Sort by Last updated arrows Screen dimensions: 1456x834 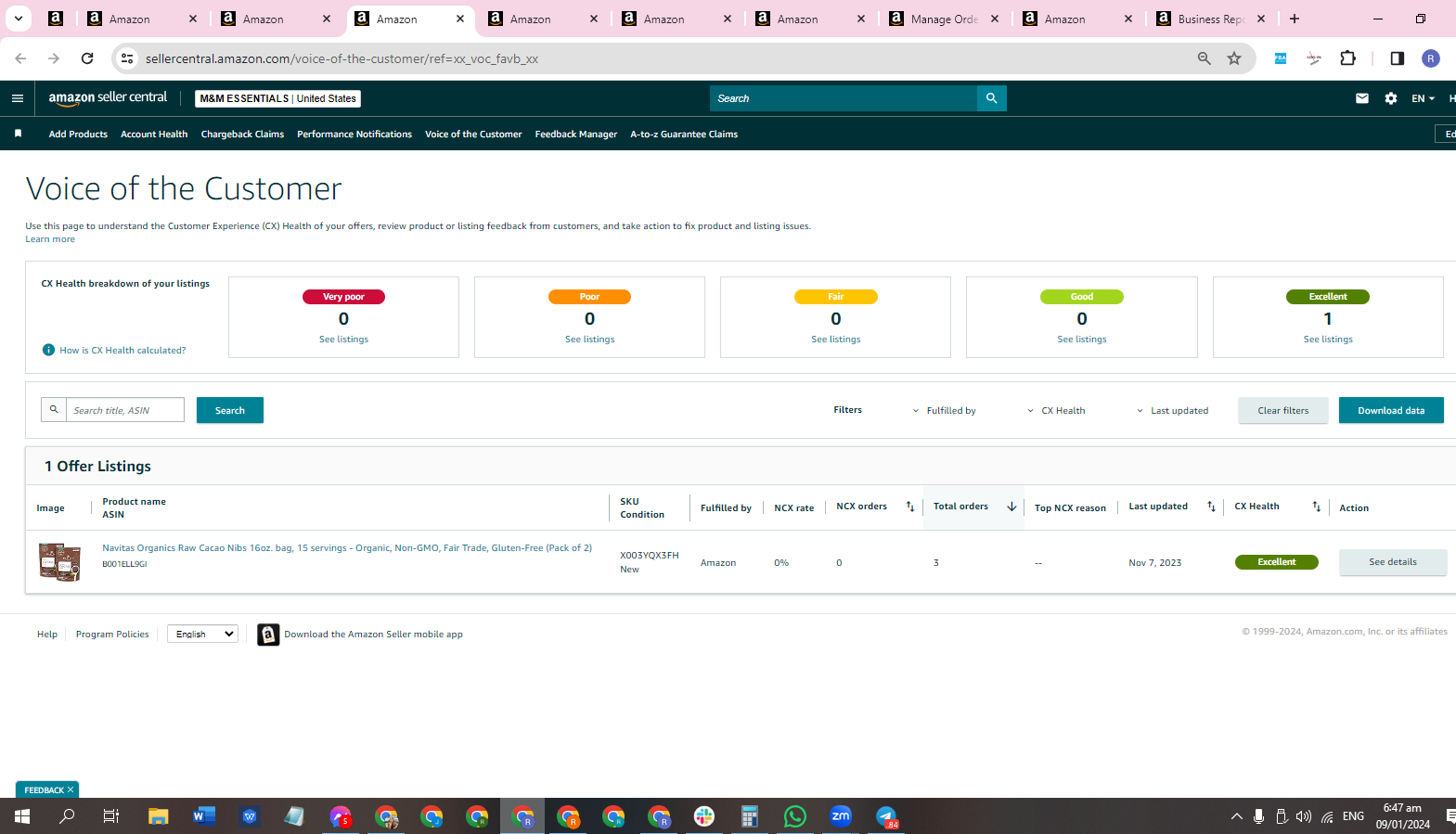[1211, 507]
